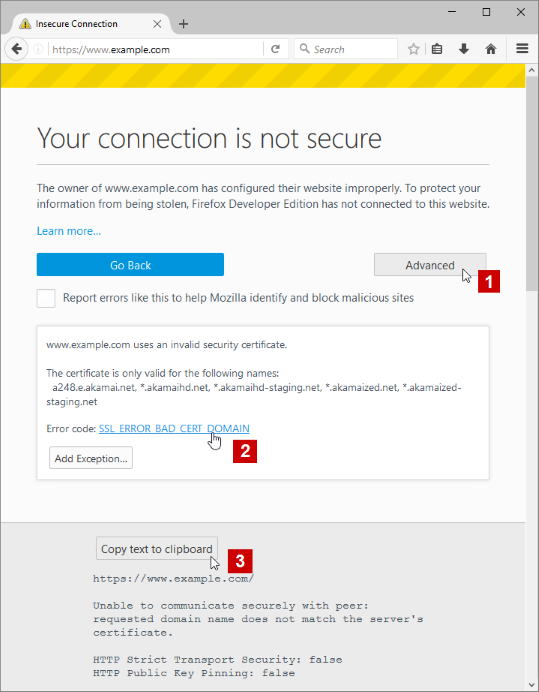Bookmark this page with the star icon
This screenshot has height=692, width=539.
(413, 49)
